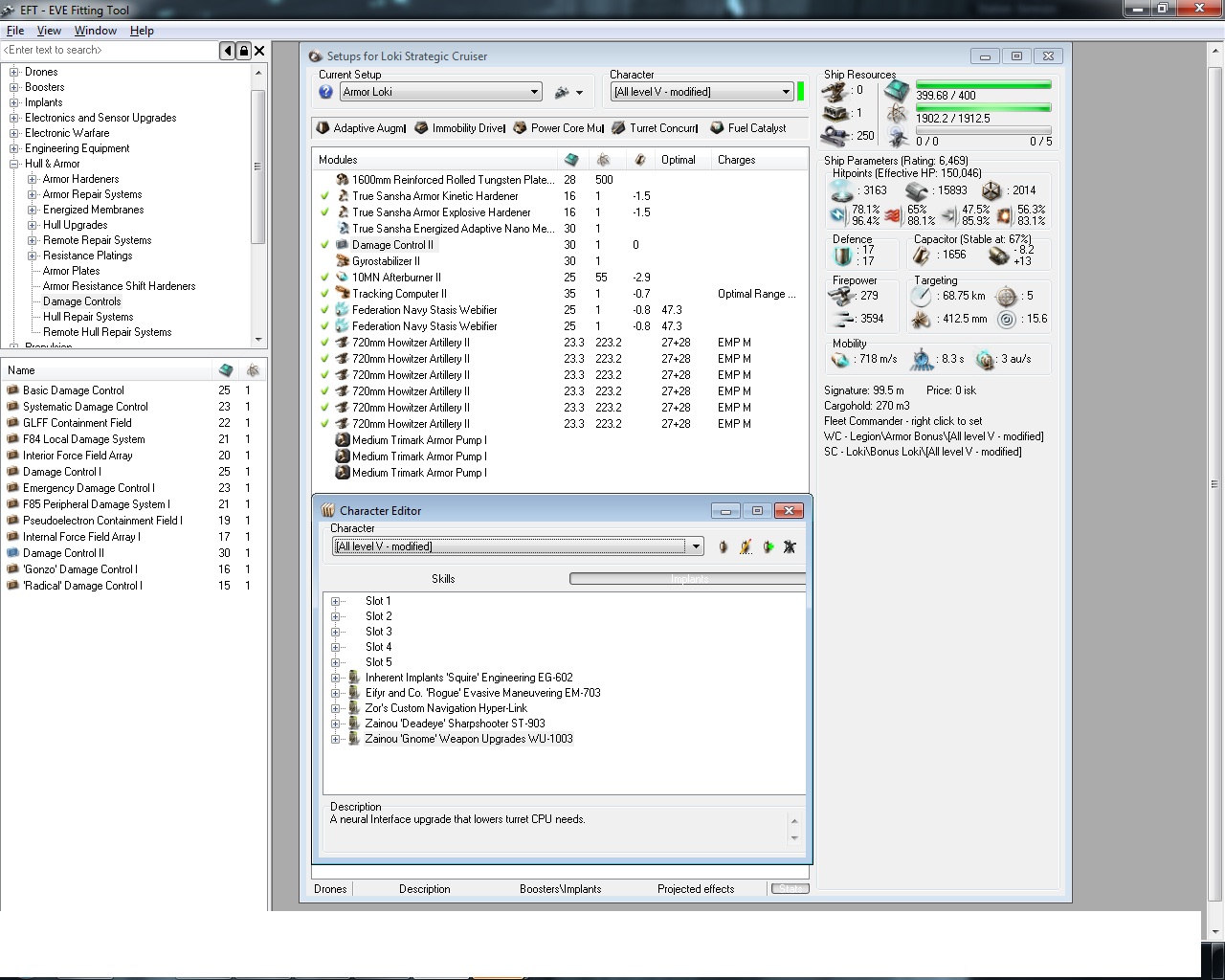Expand the Slot 1 implant node
1225x980 pixels.
(336, 601)
